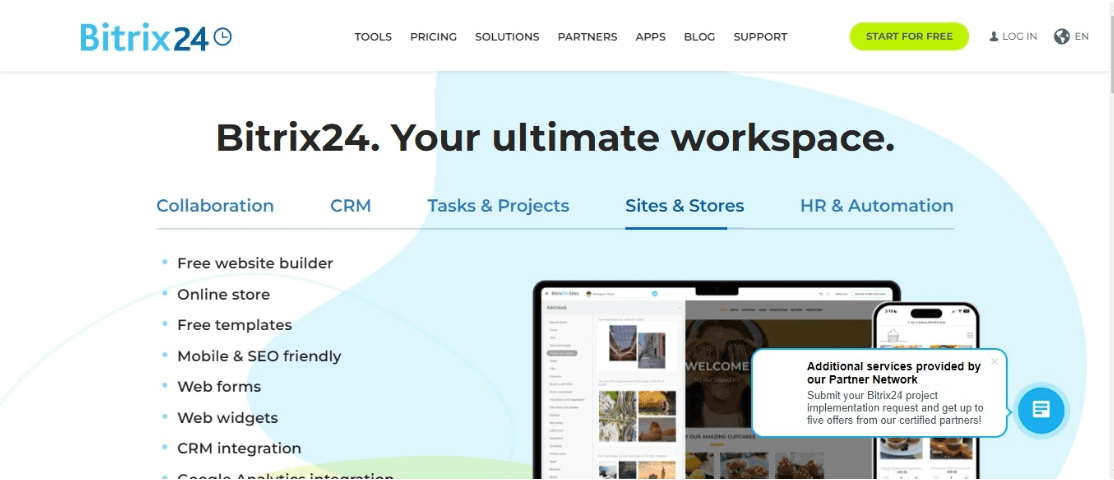Switch to the Tasks & Projects tab
Image resolution: width=1114 pixels, height=480 pixels.
point(498,206)
